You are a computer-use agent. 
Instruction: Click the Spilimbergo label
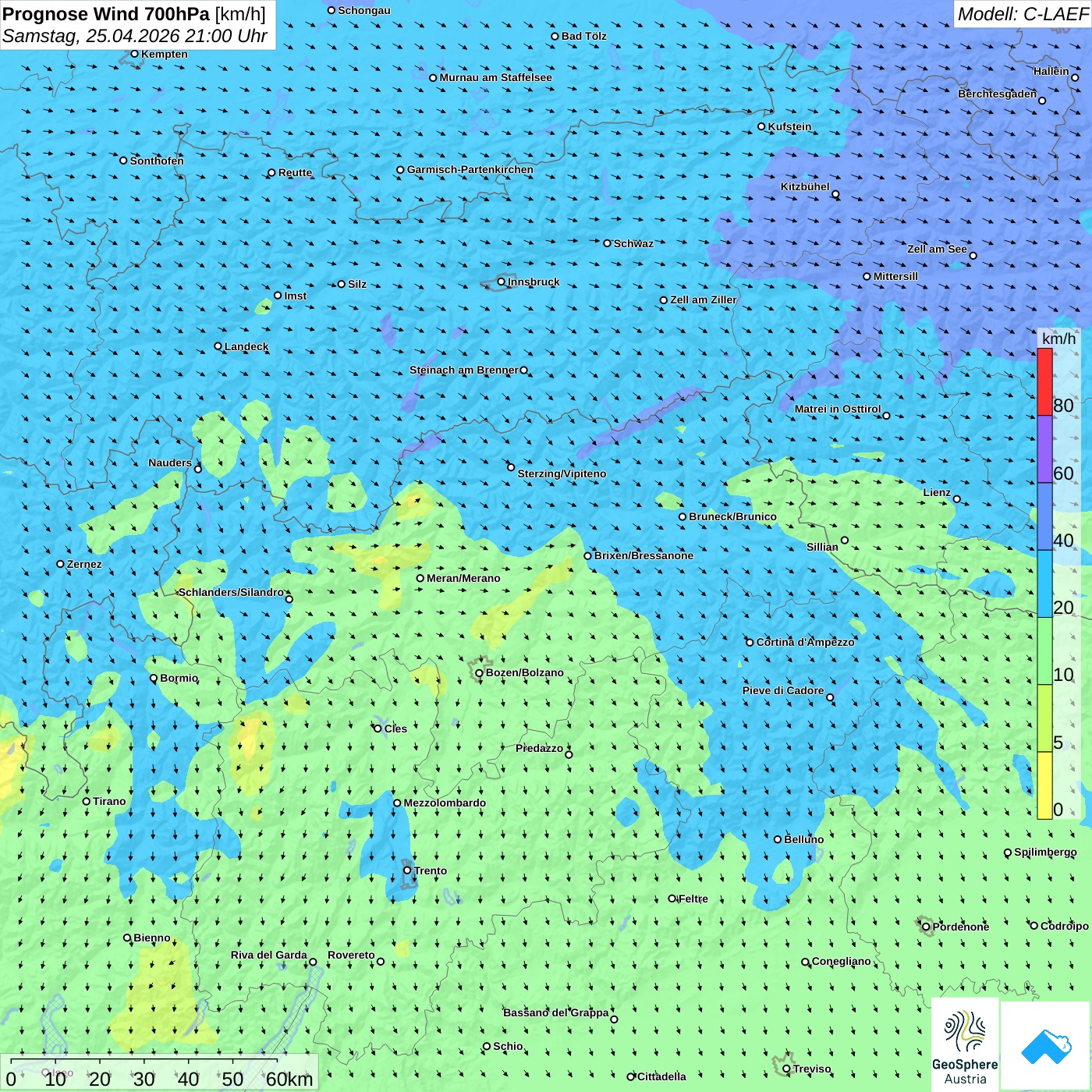[1045, 852]
